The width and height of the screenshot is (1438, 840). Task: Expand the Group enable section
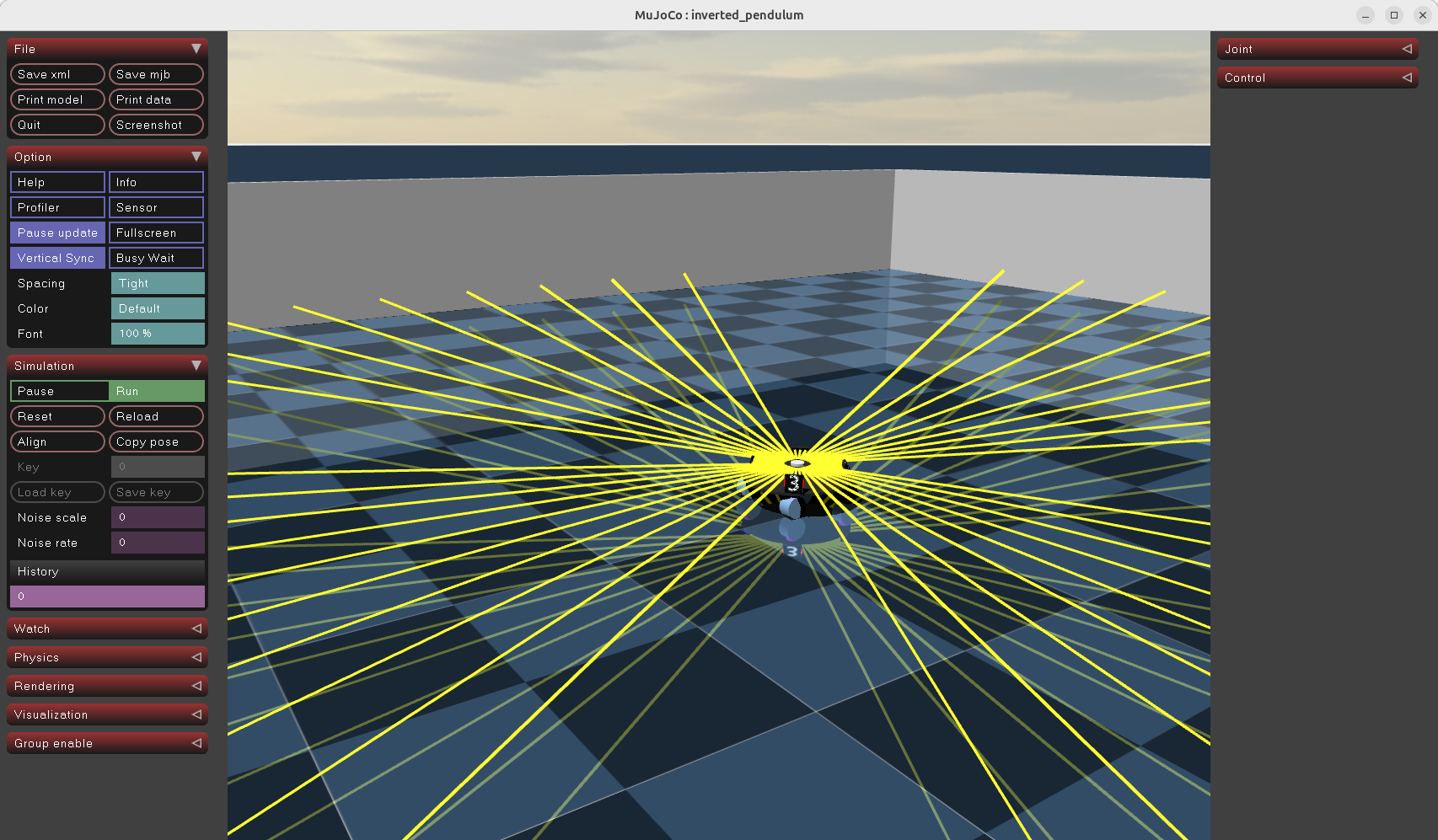tap(106, 743)
